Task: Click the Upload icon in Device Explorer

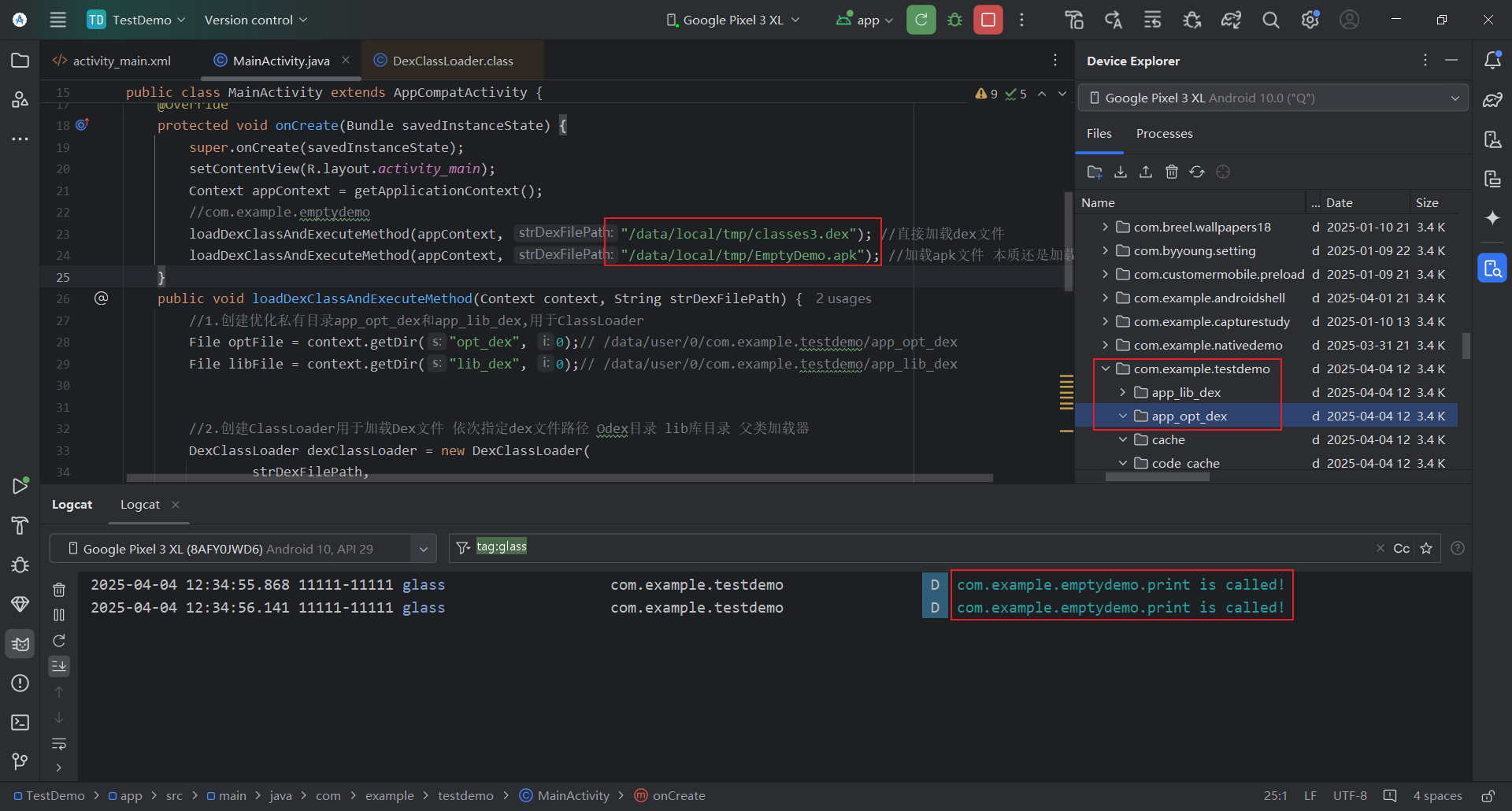Action: coord(1146,172)
